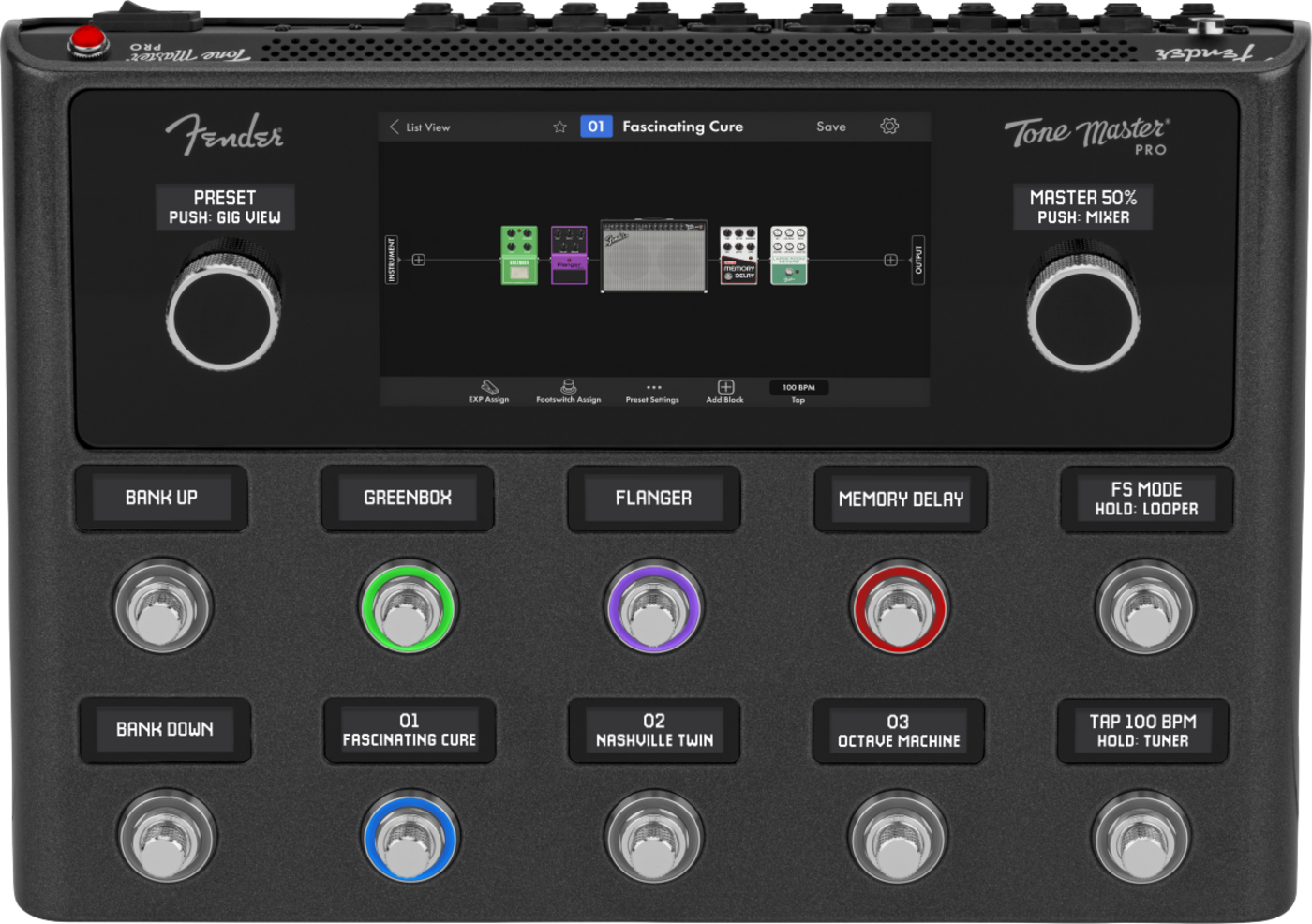Click the plus icon next to OUTPUT
The width and height of the screenshot is (1312, 924).
(890, 260)
